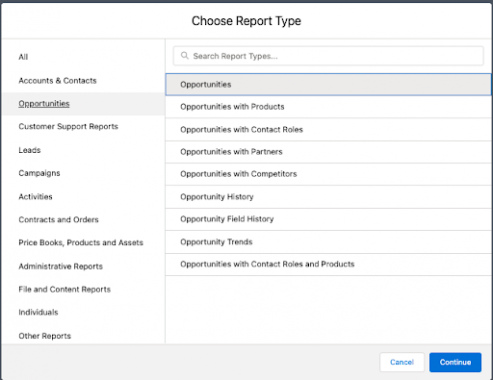
Task: Click the search magnifier icon
Action: pos(184,56)
